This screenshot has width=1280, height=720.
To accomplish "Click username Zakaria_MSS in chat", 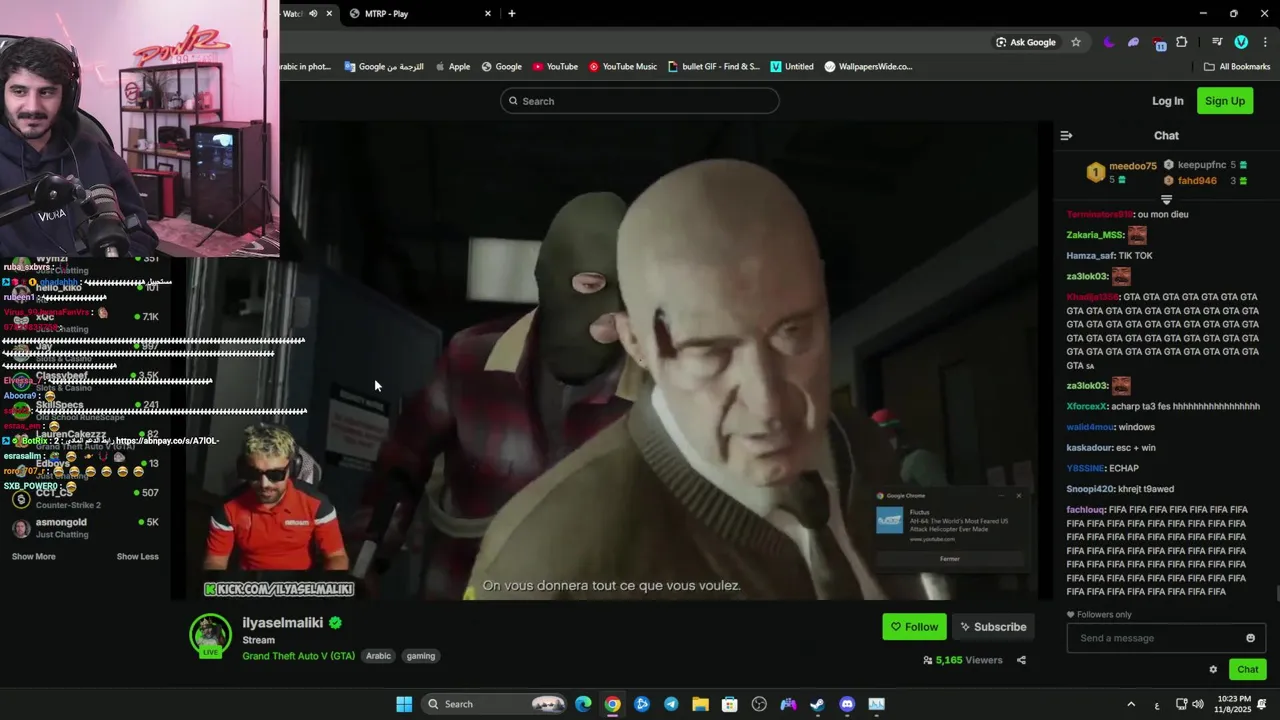I will pyautogui.click(x=1095, y=235).
